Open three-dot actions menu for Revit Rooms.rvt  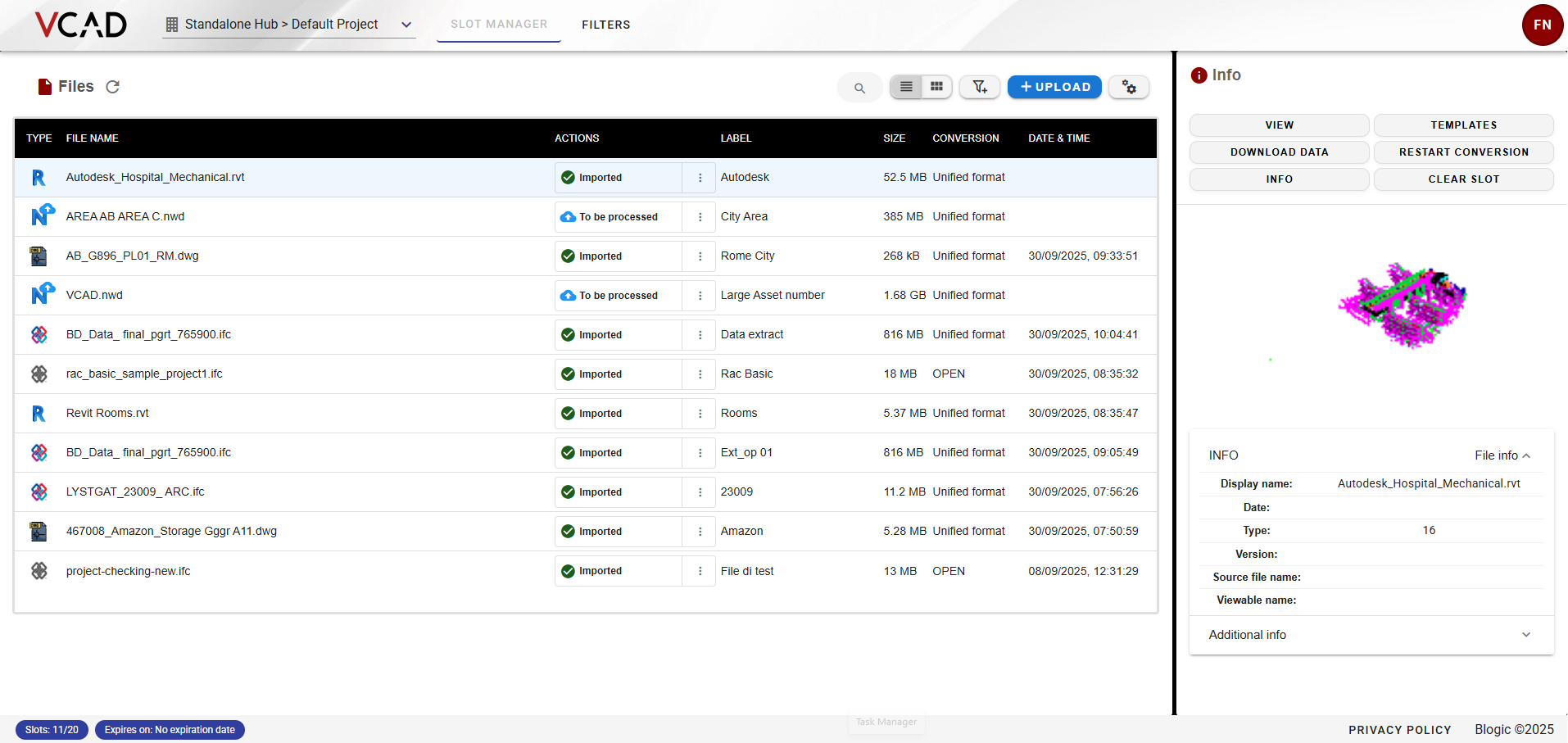[x=700, y=414]
